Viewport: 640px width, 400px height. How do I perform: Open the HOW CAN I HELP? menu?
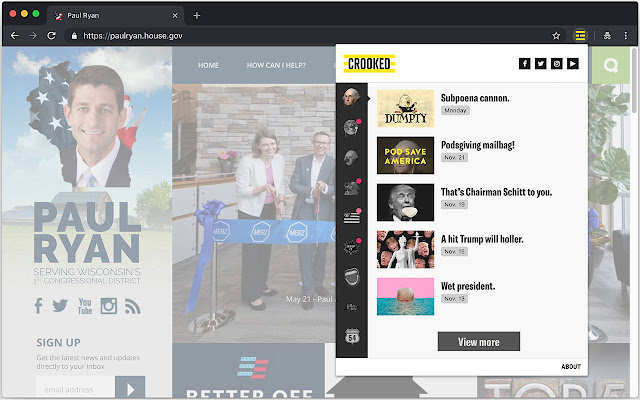(276, 65)
